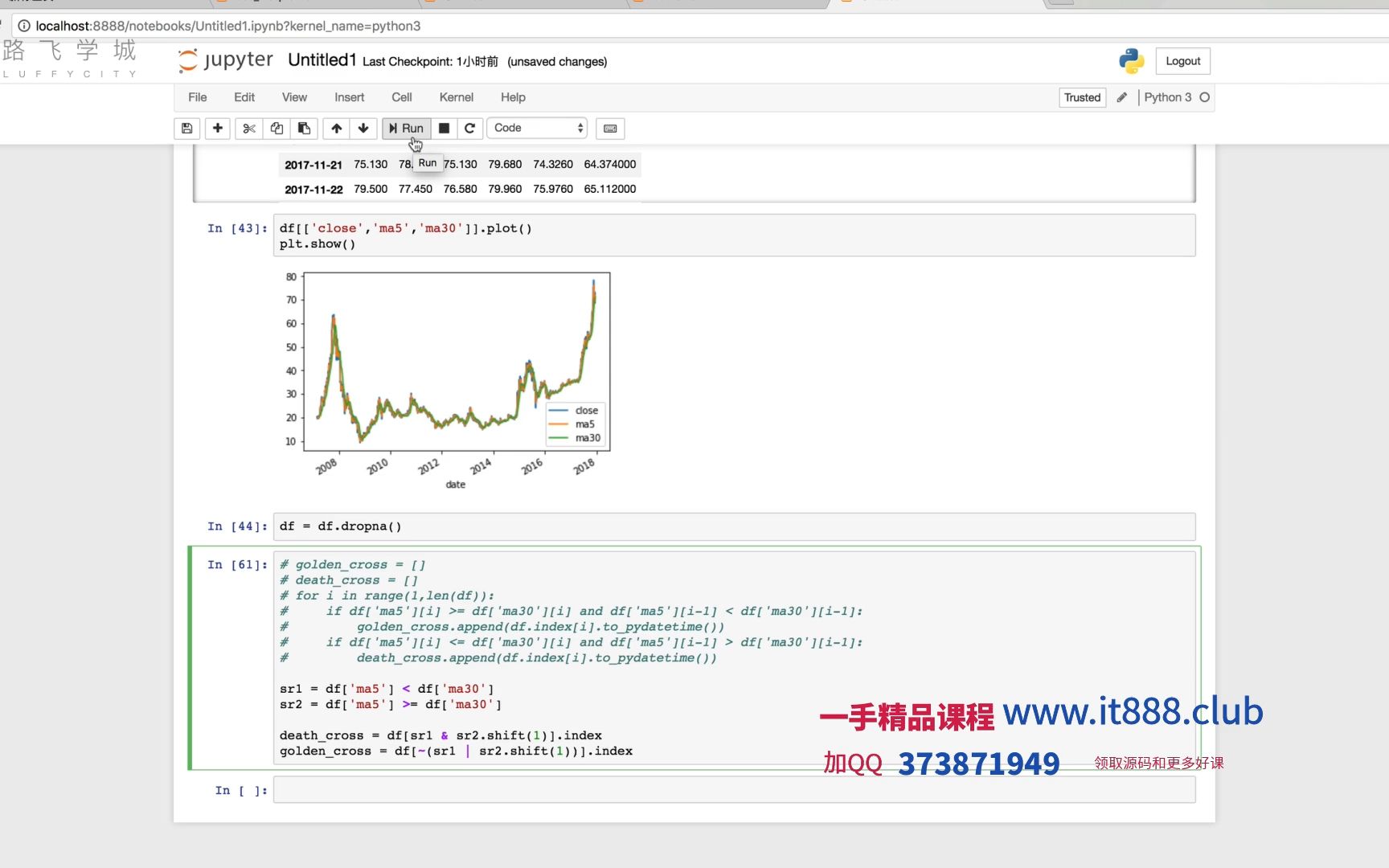This screenshot has height=868, width=1389.
Task: Move the selected cell down
Action: pos(363,128)
